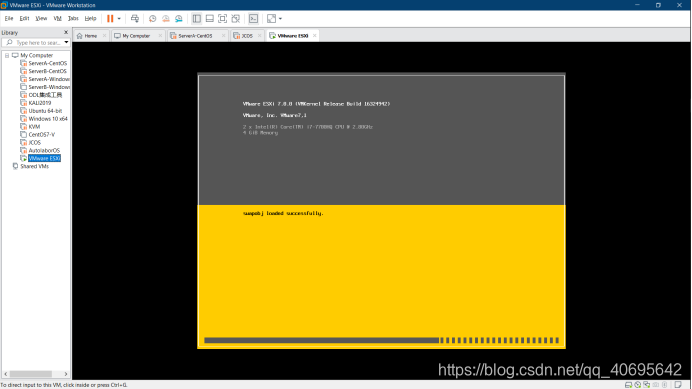Click inside the ESXi VM console
The image size is (692, 389).
(381, 211)
